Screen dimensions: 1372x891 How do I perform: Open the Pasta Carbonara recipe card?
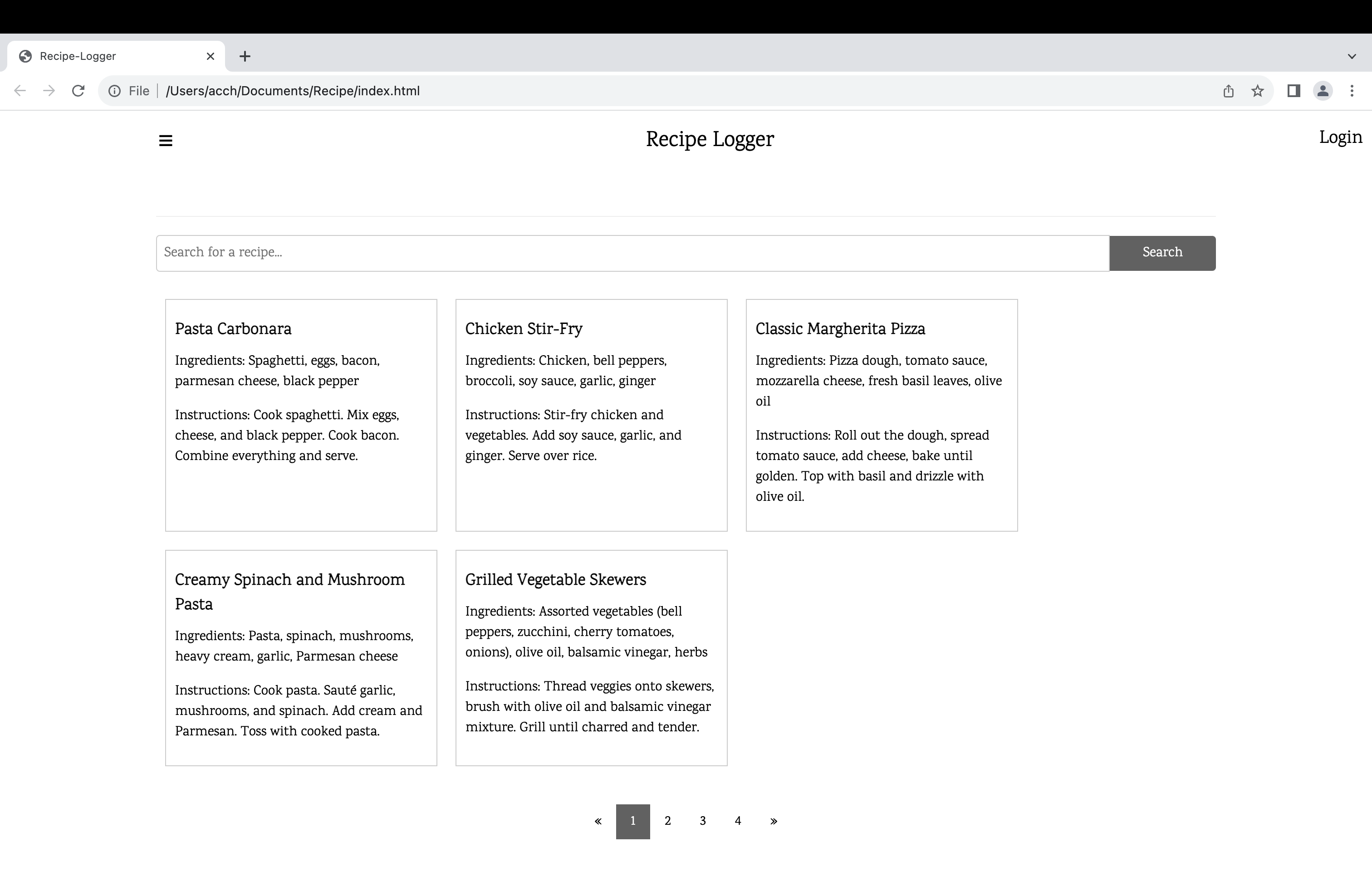pos(301,414)
